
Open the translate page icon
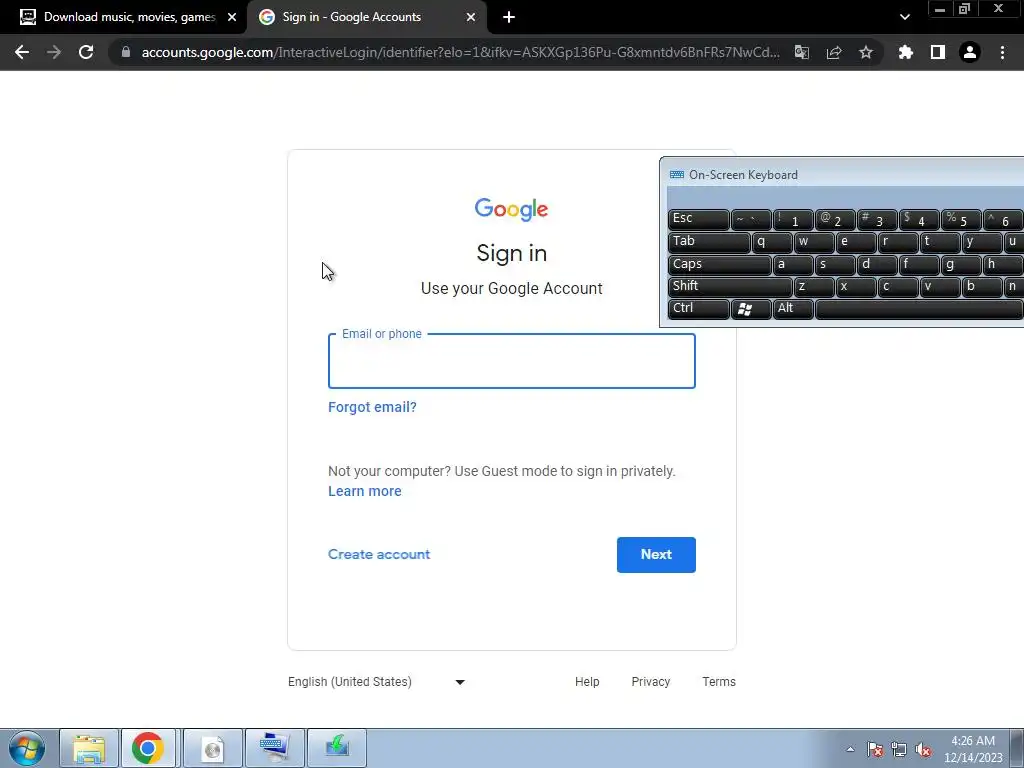click(801, 52)
